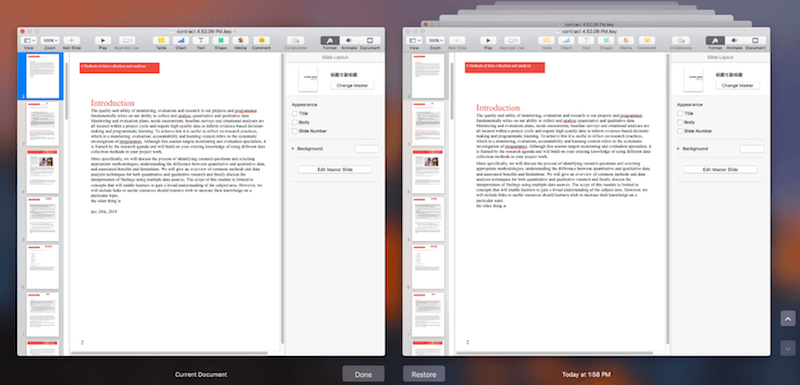
Task: Click the Background color well in left window
Action: pos(366,148)
